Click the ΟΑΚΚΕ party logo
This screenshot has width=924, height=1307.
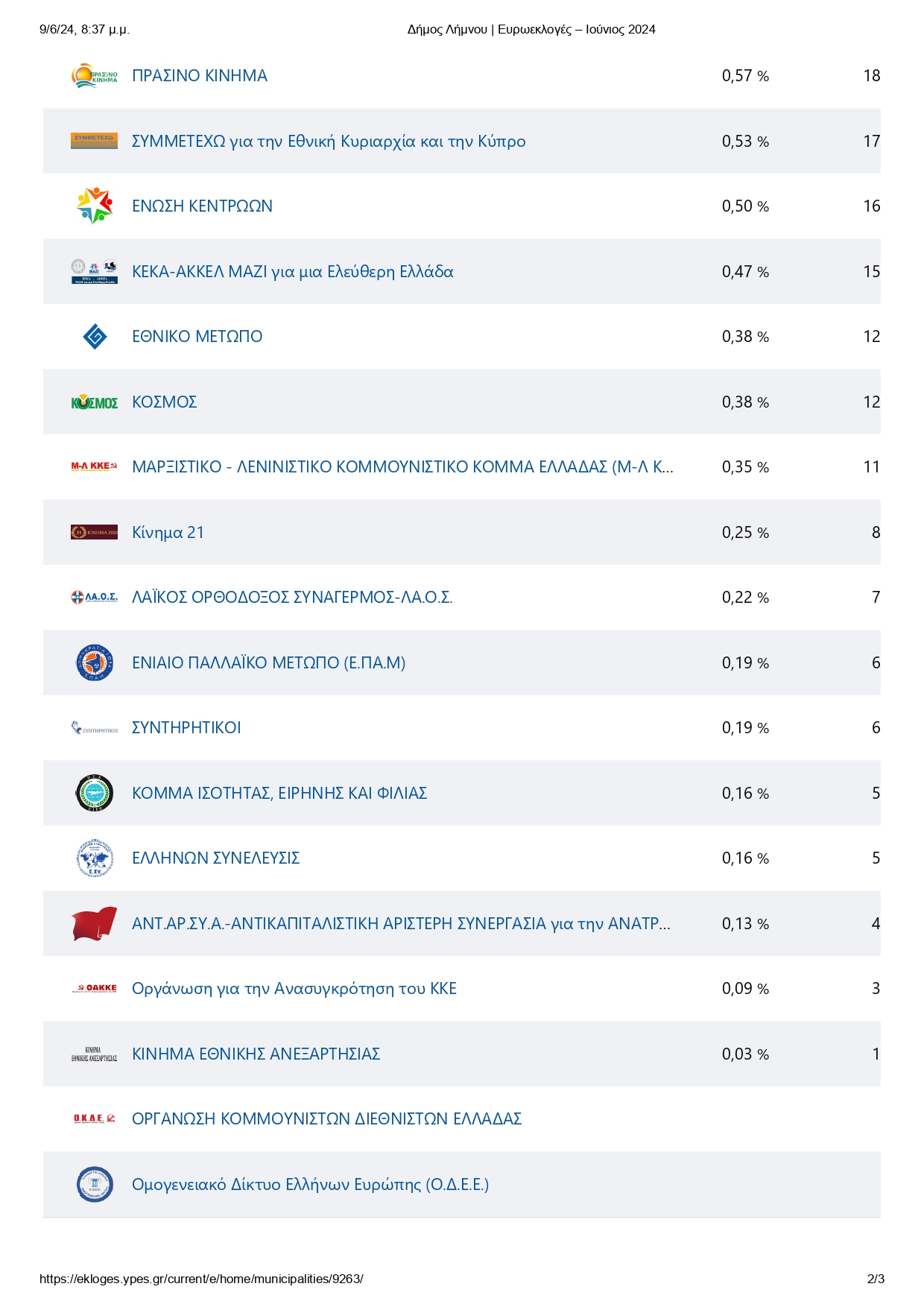(x=94, y=989)
